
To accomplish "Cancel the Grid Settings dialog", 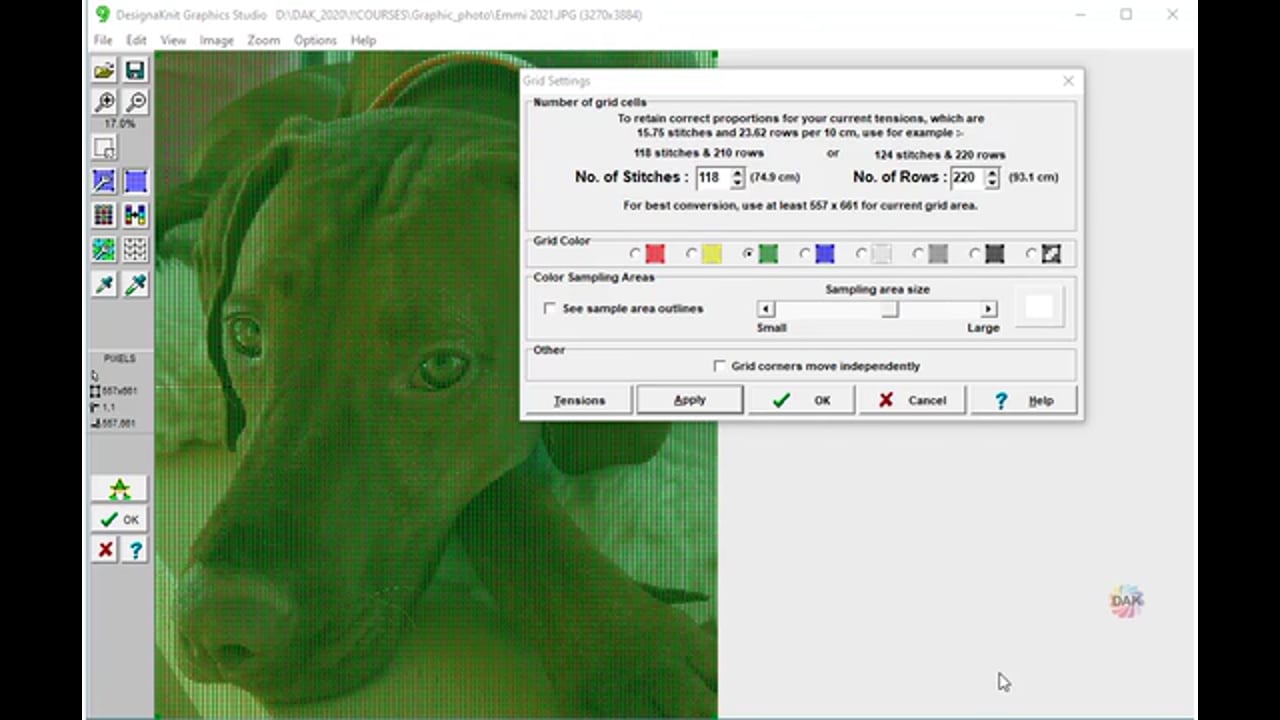I will click(912, 400).
